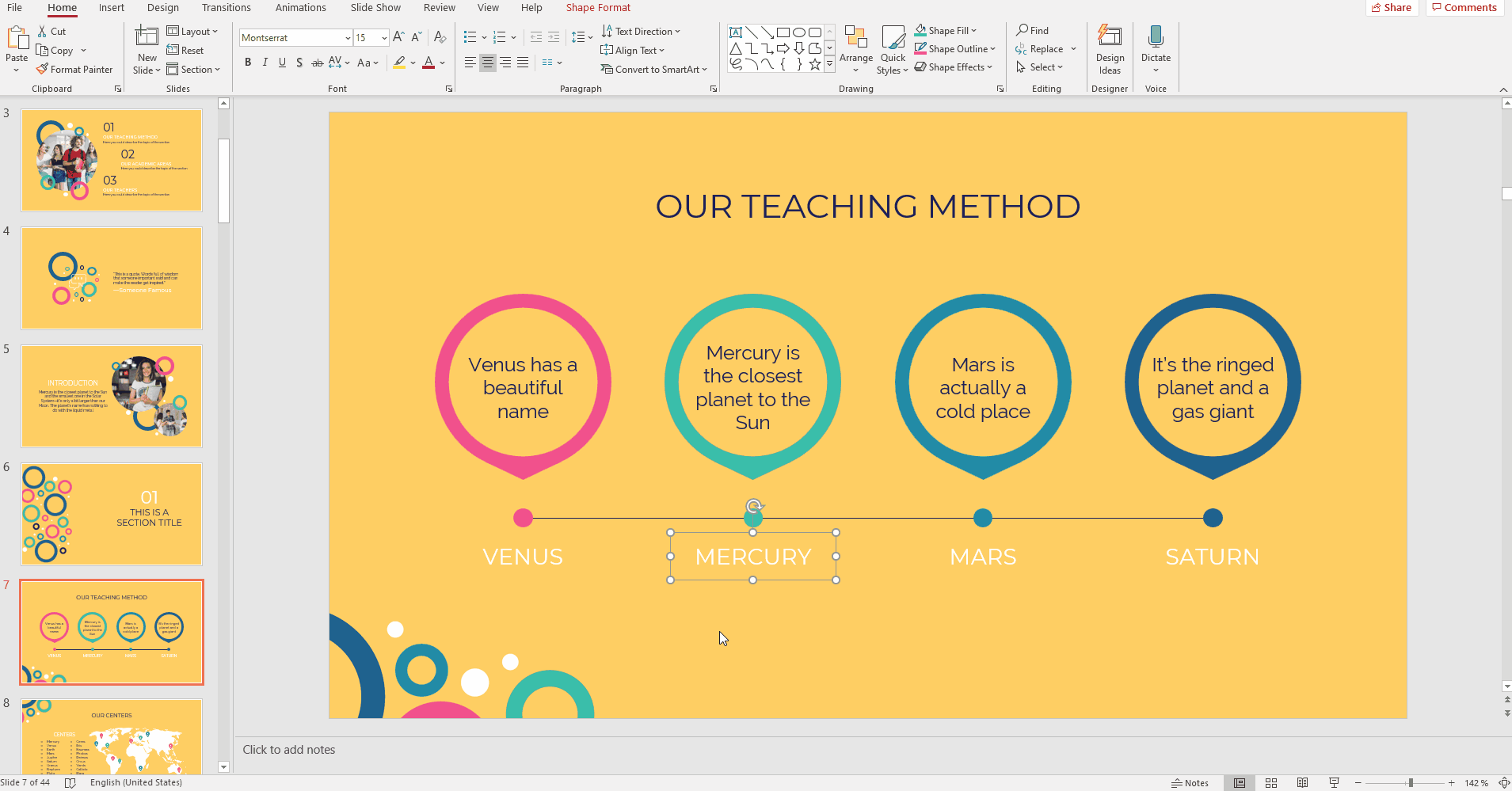Adjust the zoom slider handle

tap(1410, 783)
